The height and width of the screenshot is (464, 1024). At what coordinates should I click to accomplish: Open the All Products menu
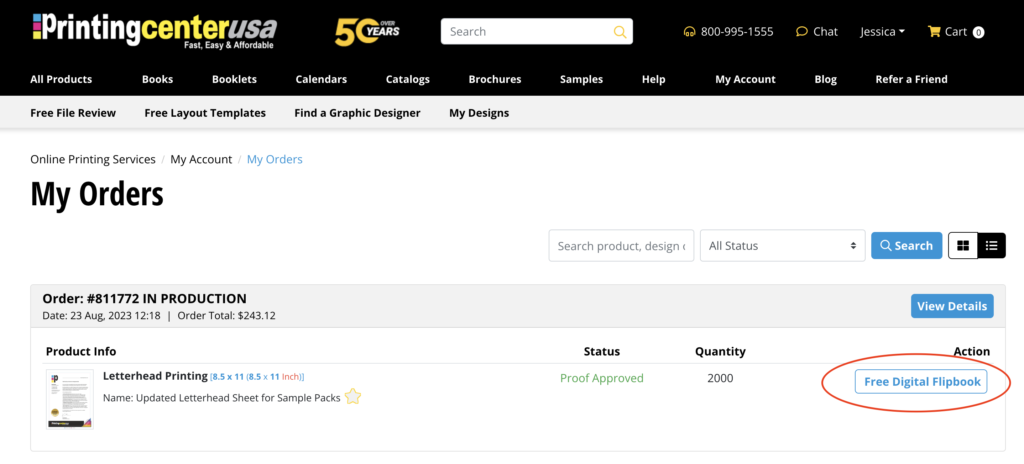61,79
